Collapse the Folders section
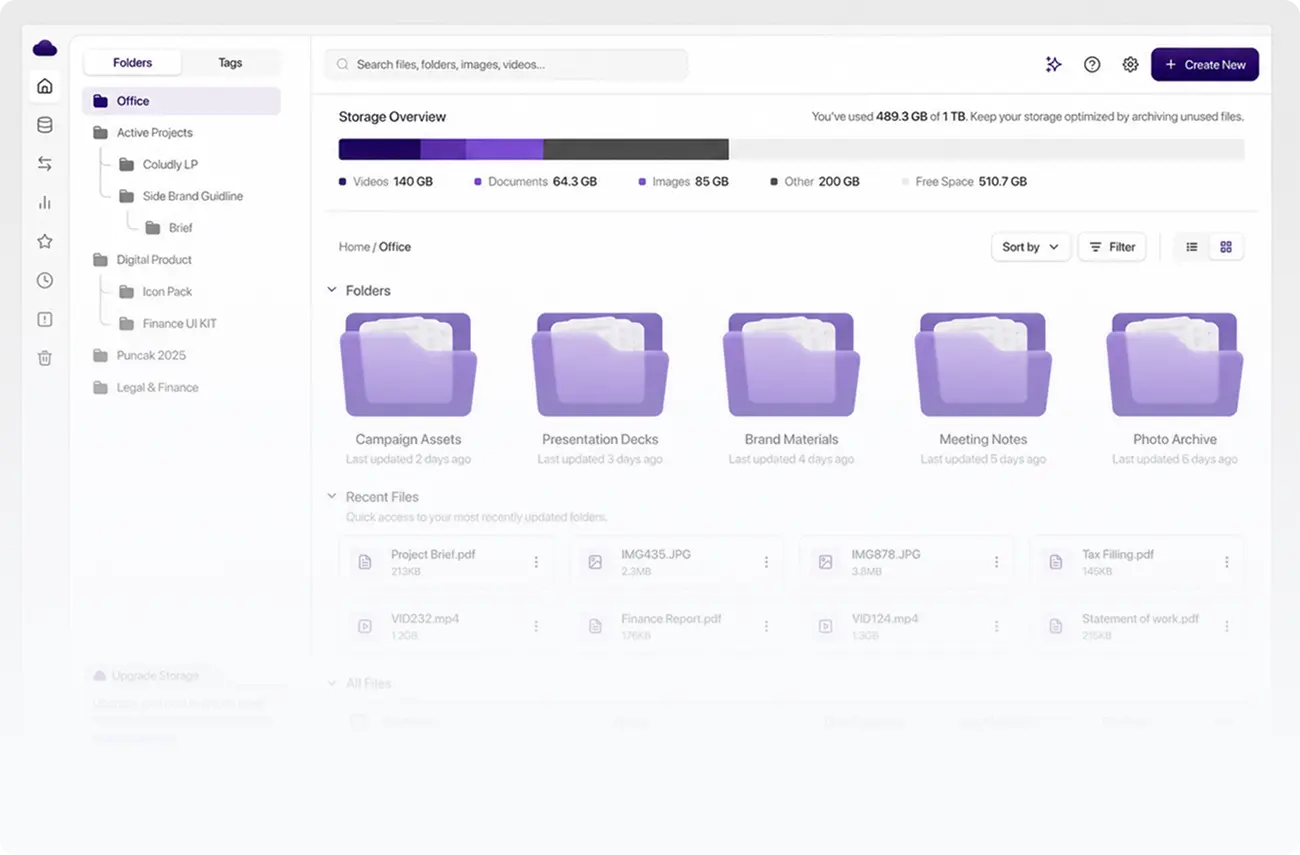 pyautogui.click(x=332, y=290)
